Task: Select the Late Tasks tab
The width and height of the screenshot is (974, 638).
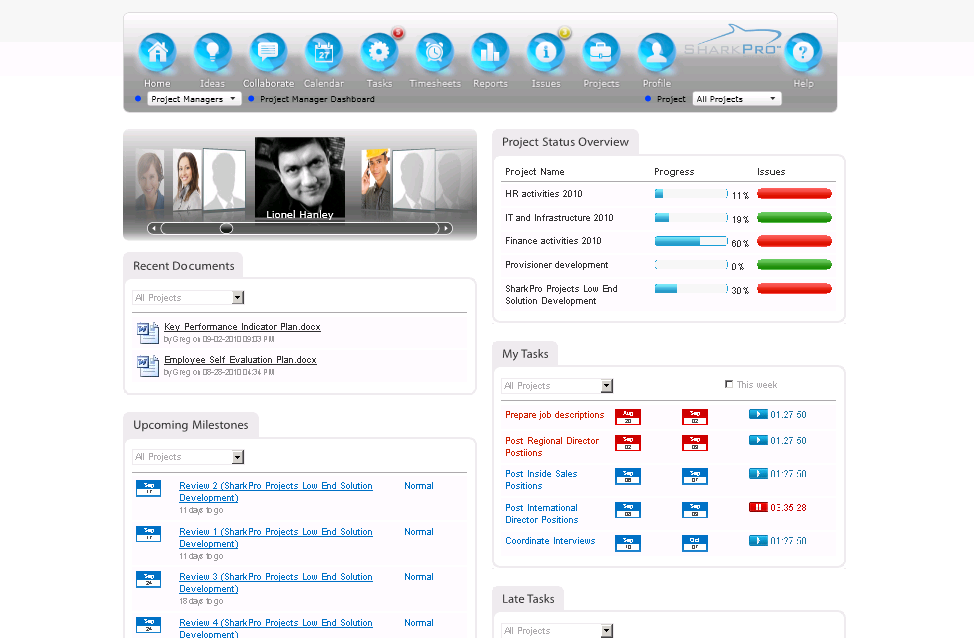Action: 528,599
